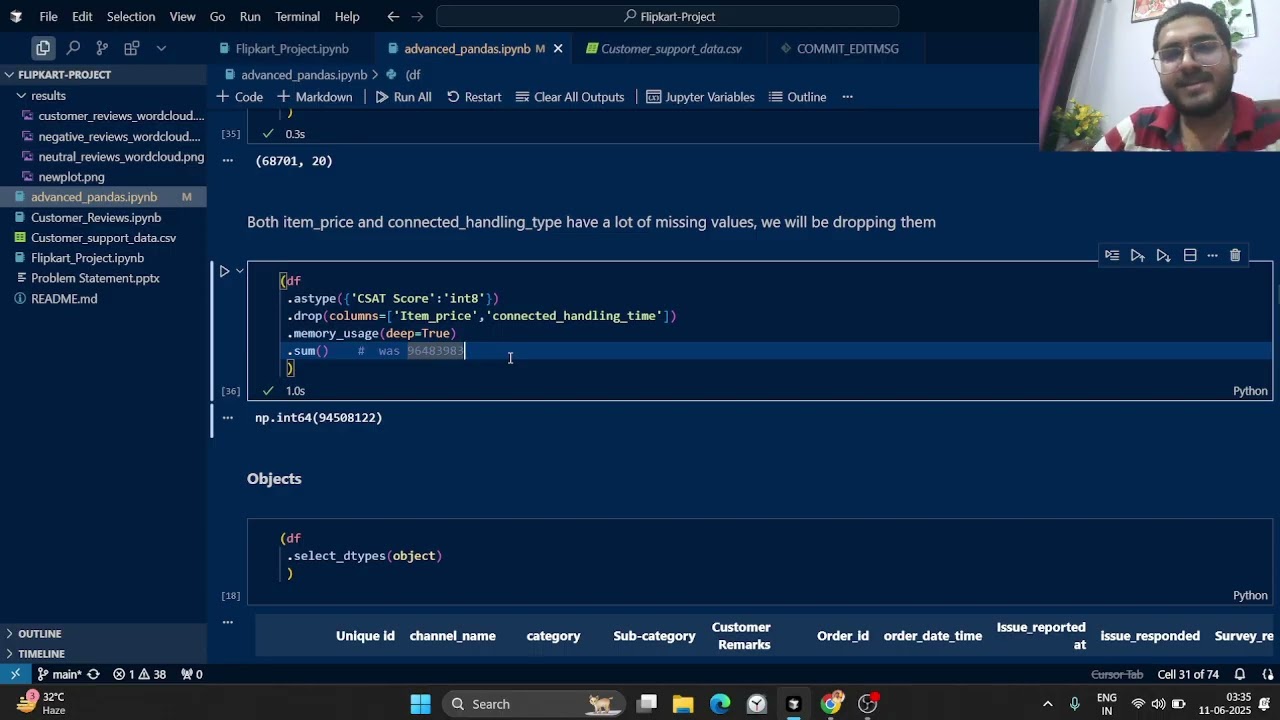Split the cell icon
The width and height of the screenshot is (1280, 720).
click(x=1190, y=256)
